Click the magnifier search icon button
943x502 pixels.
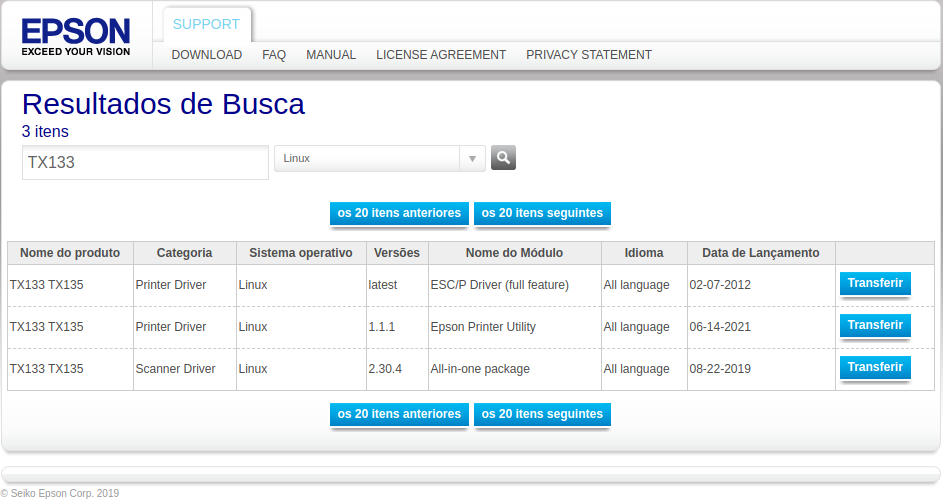pos(503,158)
